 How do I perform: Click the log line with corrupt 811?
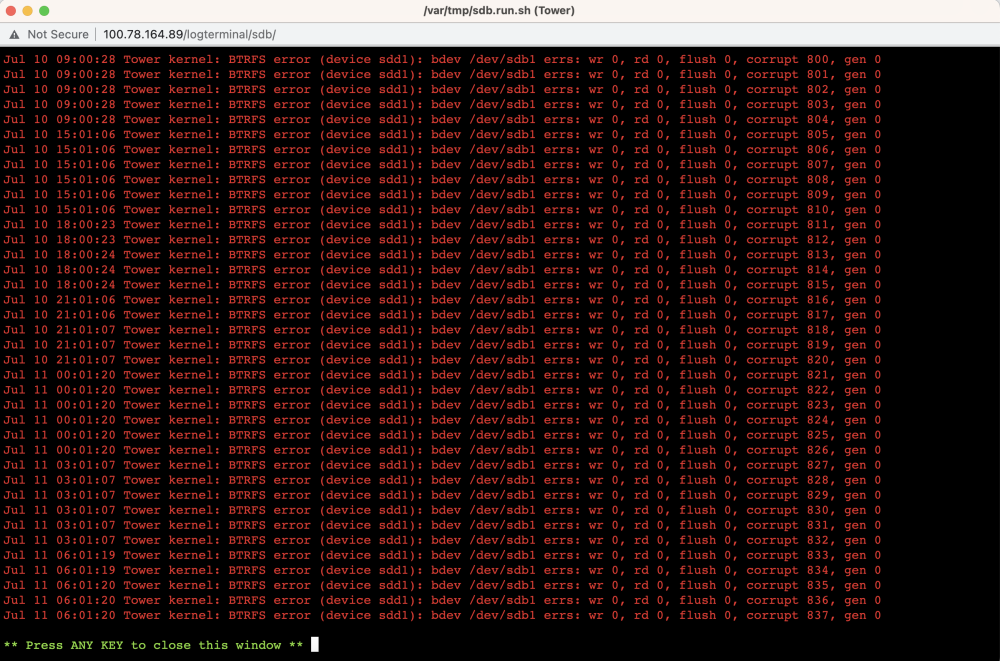pos(442,225)
